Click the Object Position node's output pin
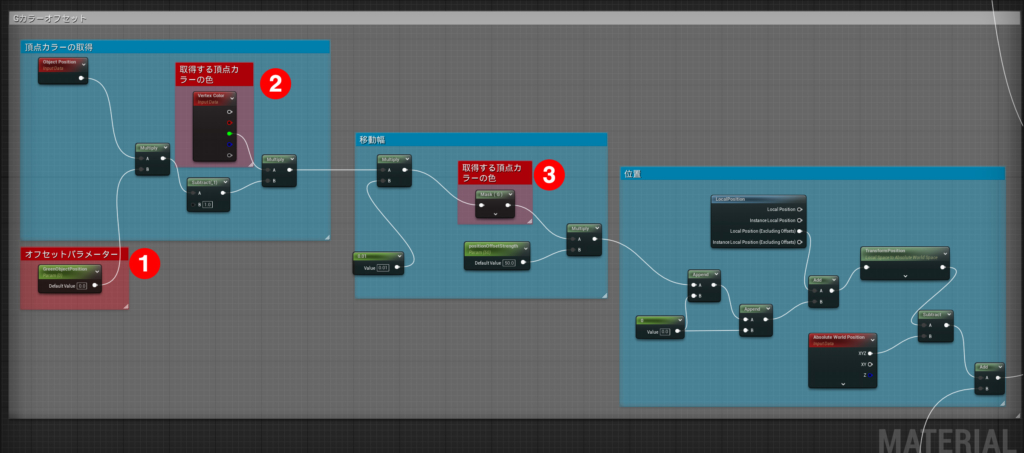 pos(81,78)
